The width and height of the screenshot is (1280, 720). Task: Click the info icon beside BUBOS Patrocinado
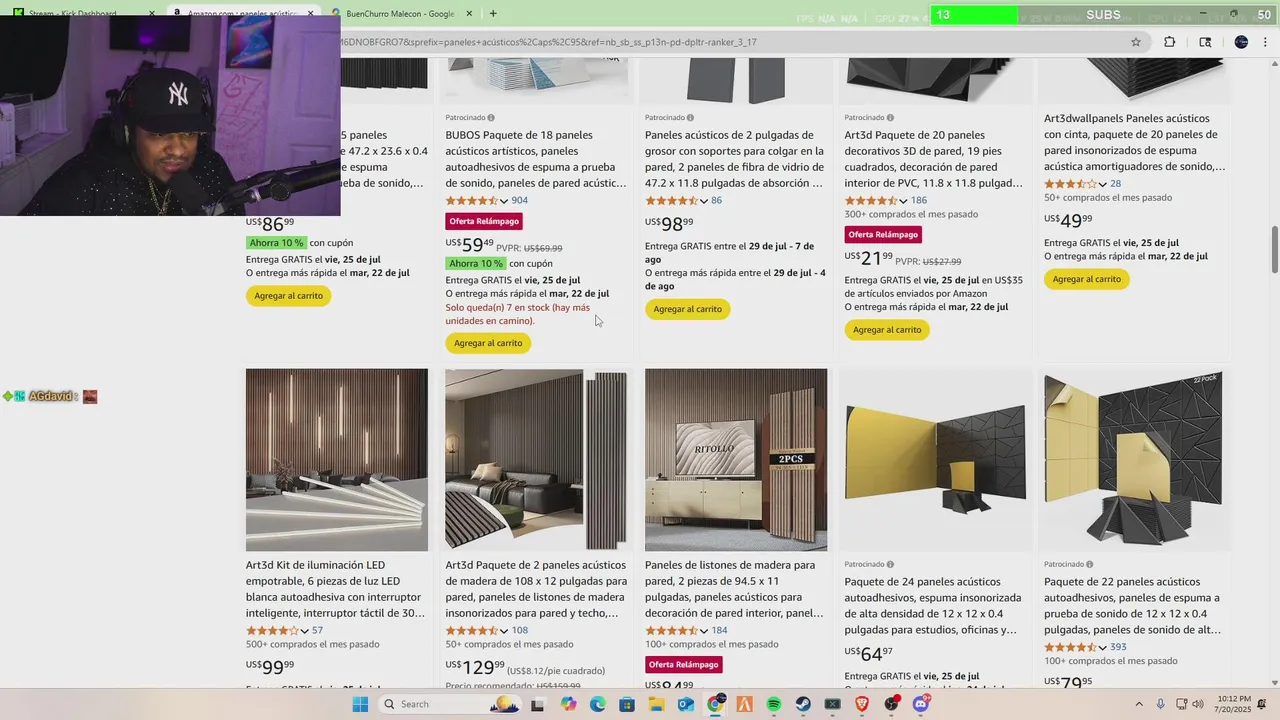tap(491, 118)
